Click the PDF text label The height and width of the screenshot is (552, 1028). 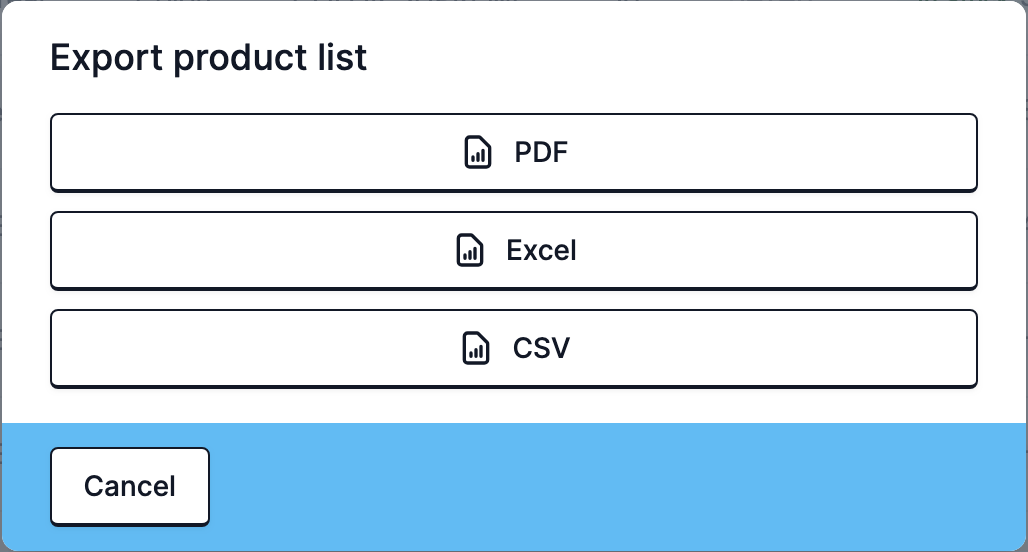tap(541, 152)
